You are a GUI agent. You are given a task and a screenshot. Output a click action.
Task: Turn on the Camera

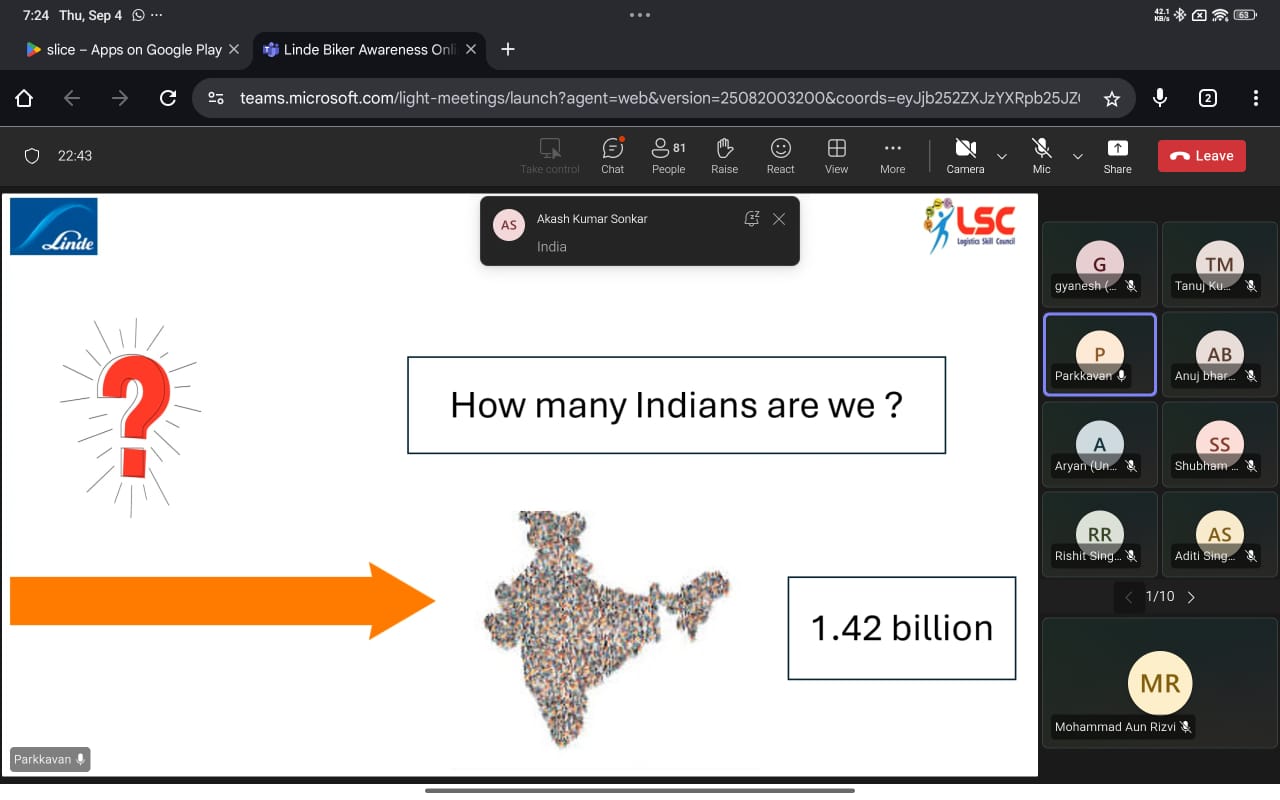(x=965, y=156)
